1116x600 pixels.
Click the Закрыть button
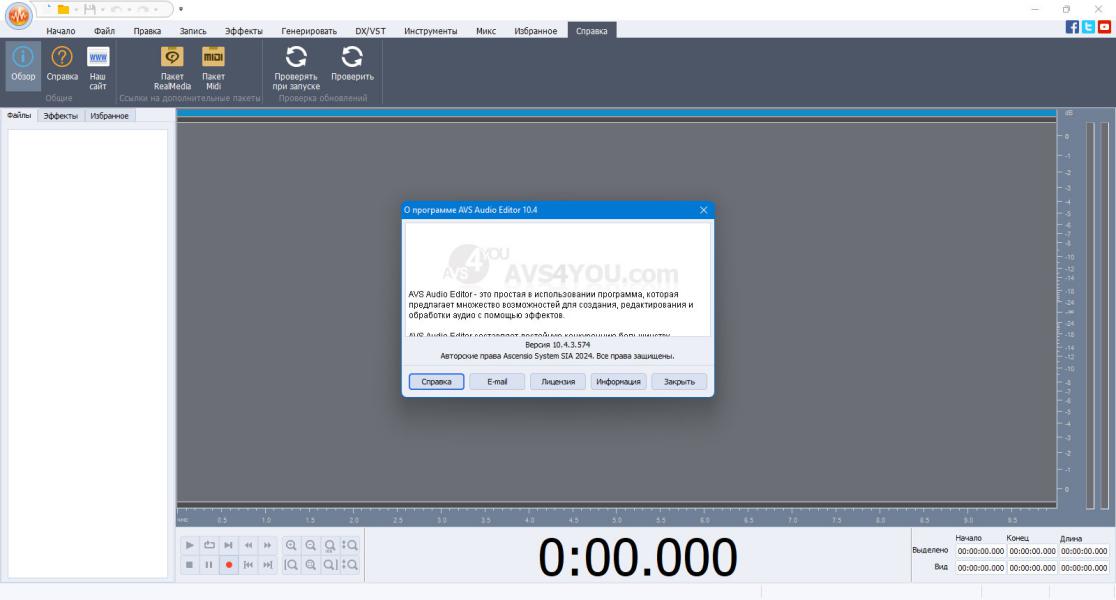click(x=679, y=381)
